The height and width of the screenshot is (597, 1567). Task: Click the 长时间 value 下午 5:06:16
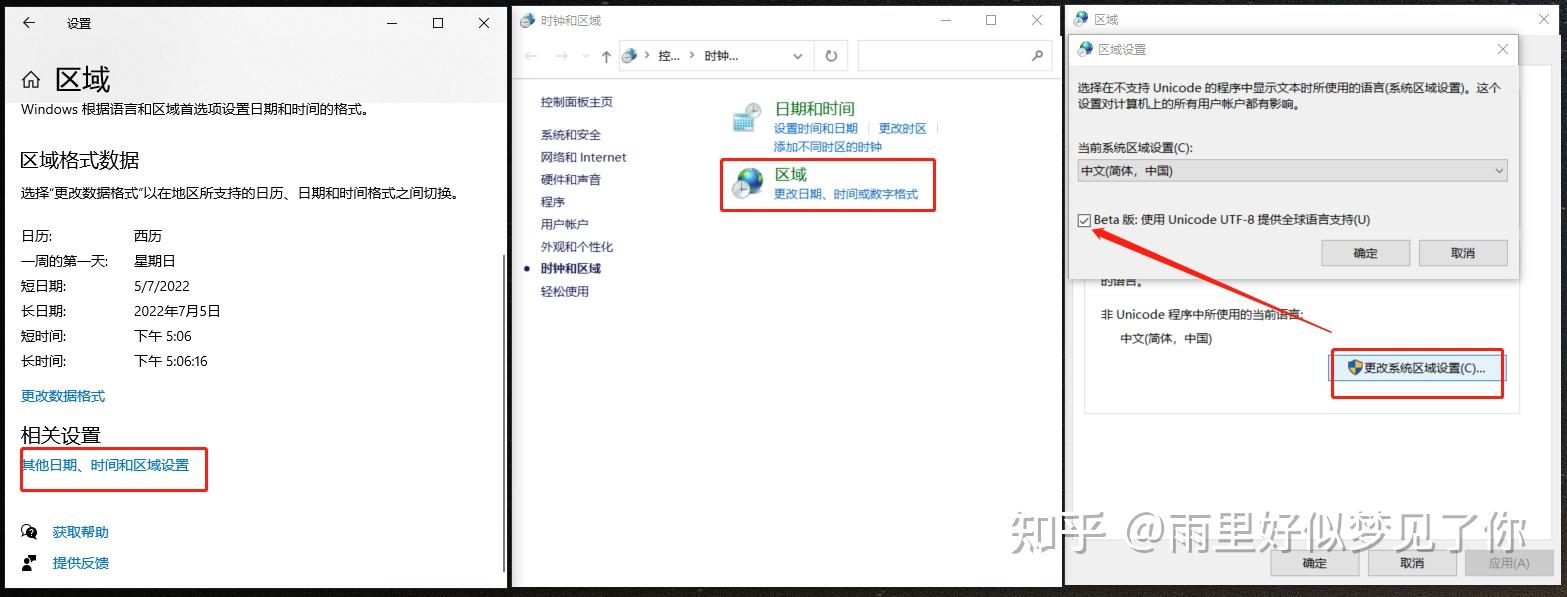[171, 361]
